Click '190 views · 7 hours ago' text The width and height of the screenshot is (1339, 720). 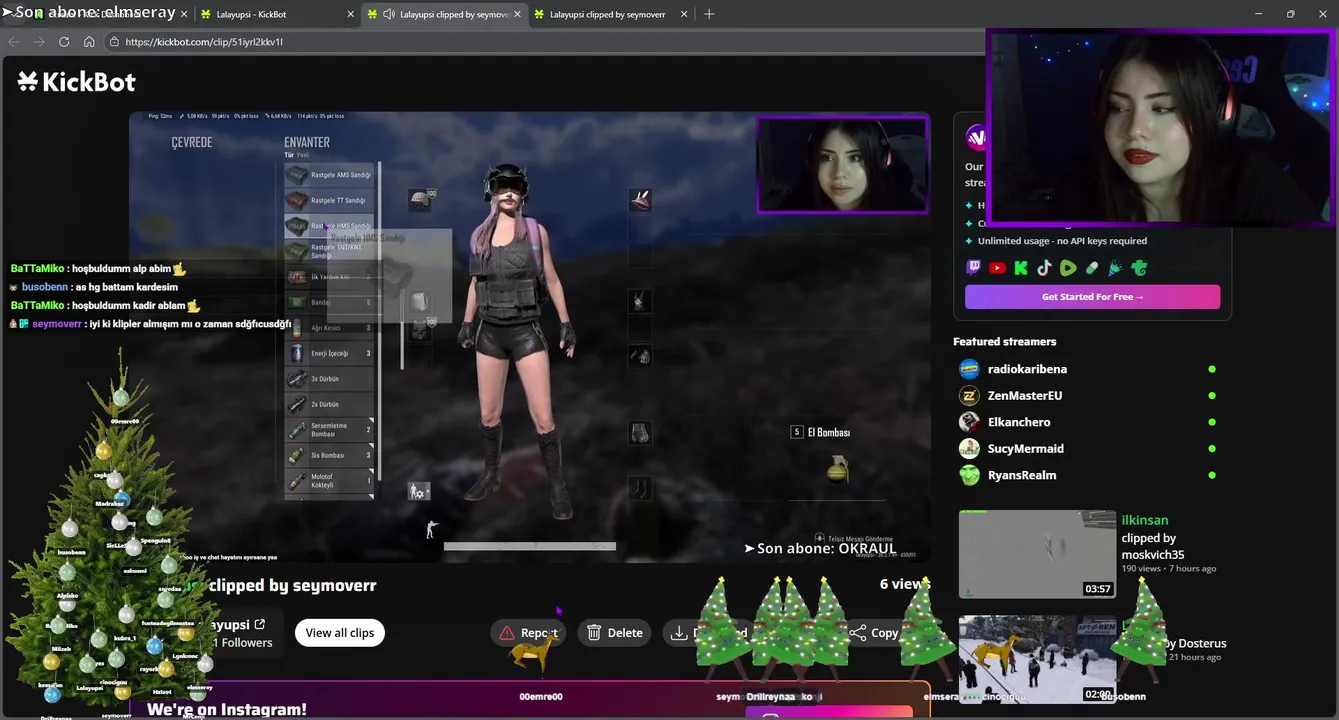pos(1169,568)
